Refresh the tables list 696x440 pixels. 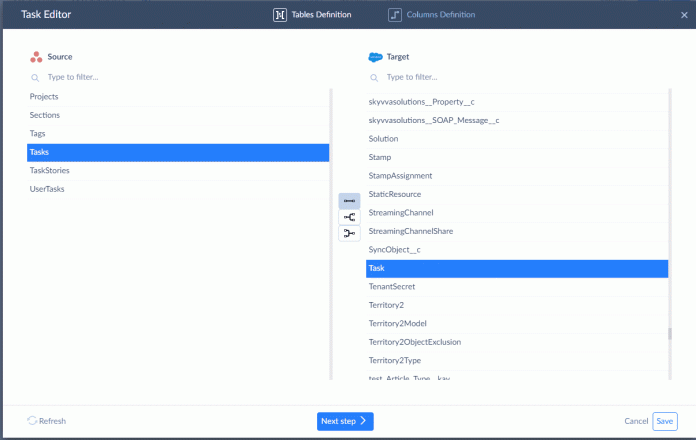[x=47, y=421]
